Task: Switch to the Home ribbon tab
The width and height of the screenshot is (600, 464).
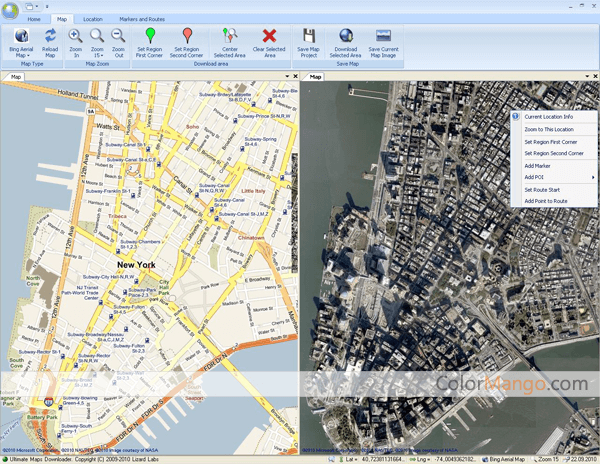Action: coord(34,19)
